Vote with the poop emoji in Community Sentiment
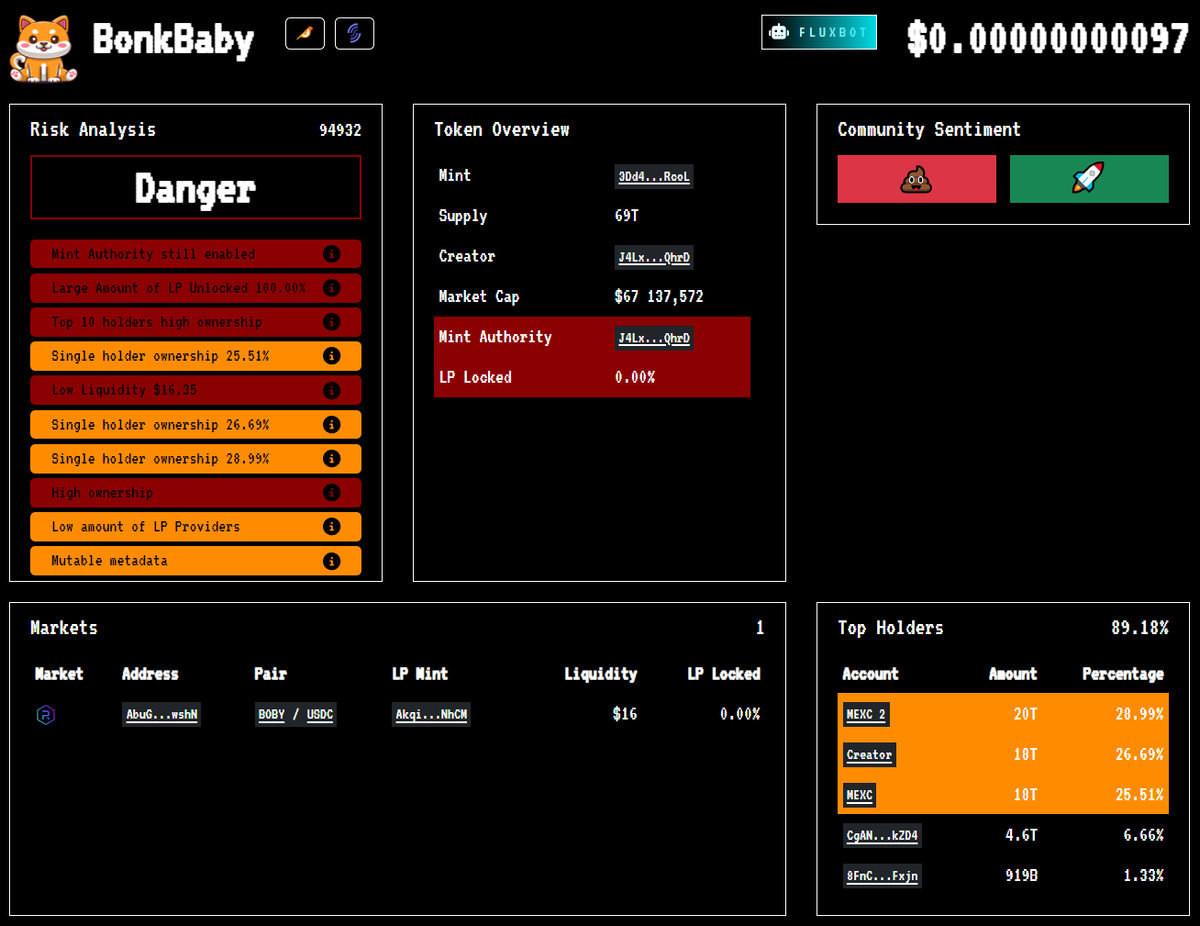Screen dimensions: 1200x926 [x=916, y=179]
